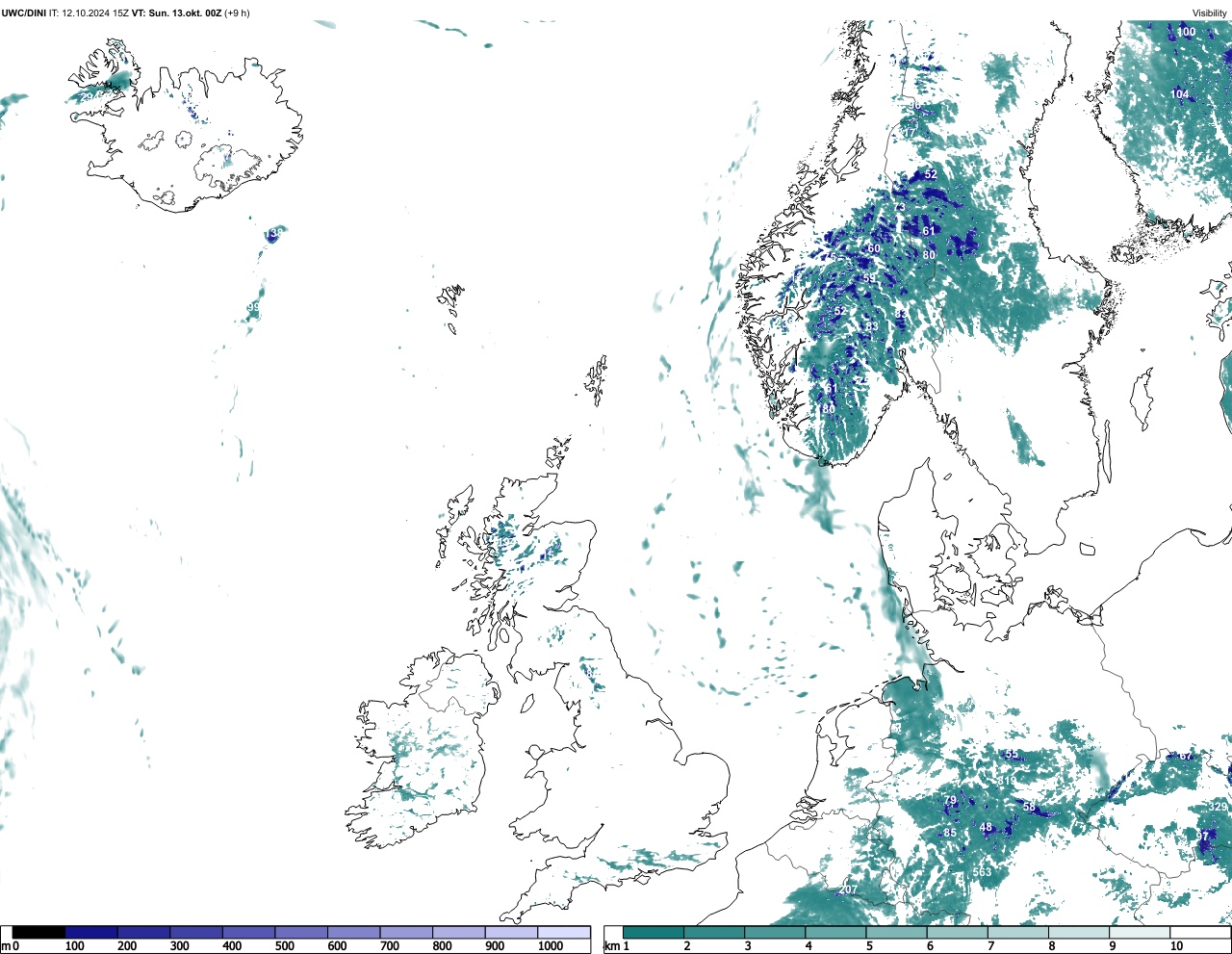This screenshot has height=954, width=1232.
Task: Click the 'Sun. 13.okt. 00Z' valid time text
Action: 185,13
